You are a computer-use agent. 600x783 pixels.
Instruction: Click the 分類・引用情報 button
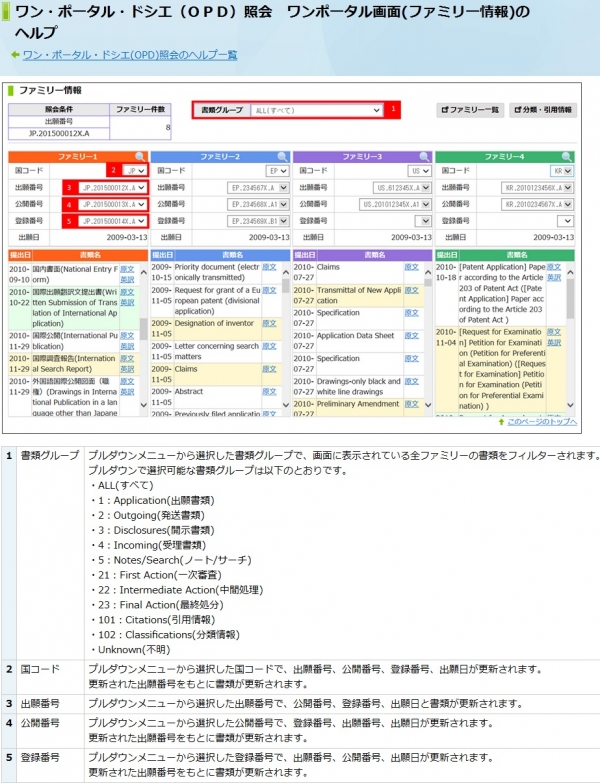543,110
